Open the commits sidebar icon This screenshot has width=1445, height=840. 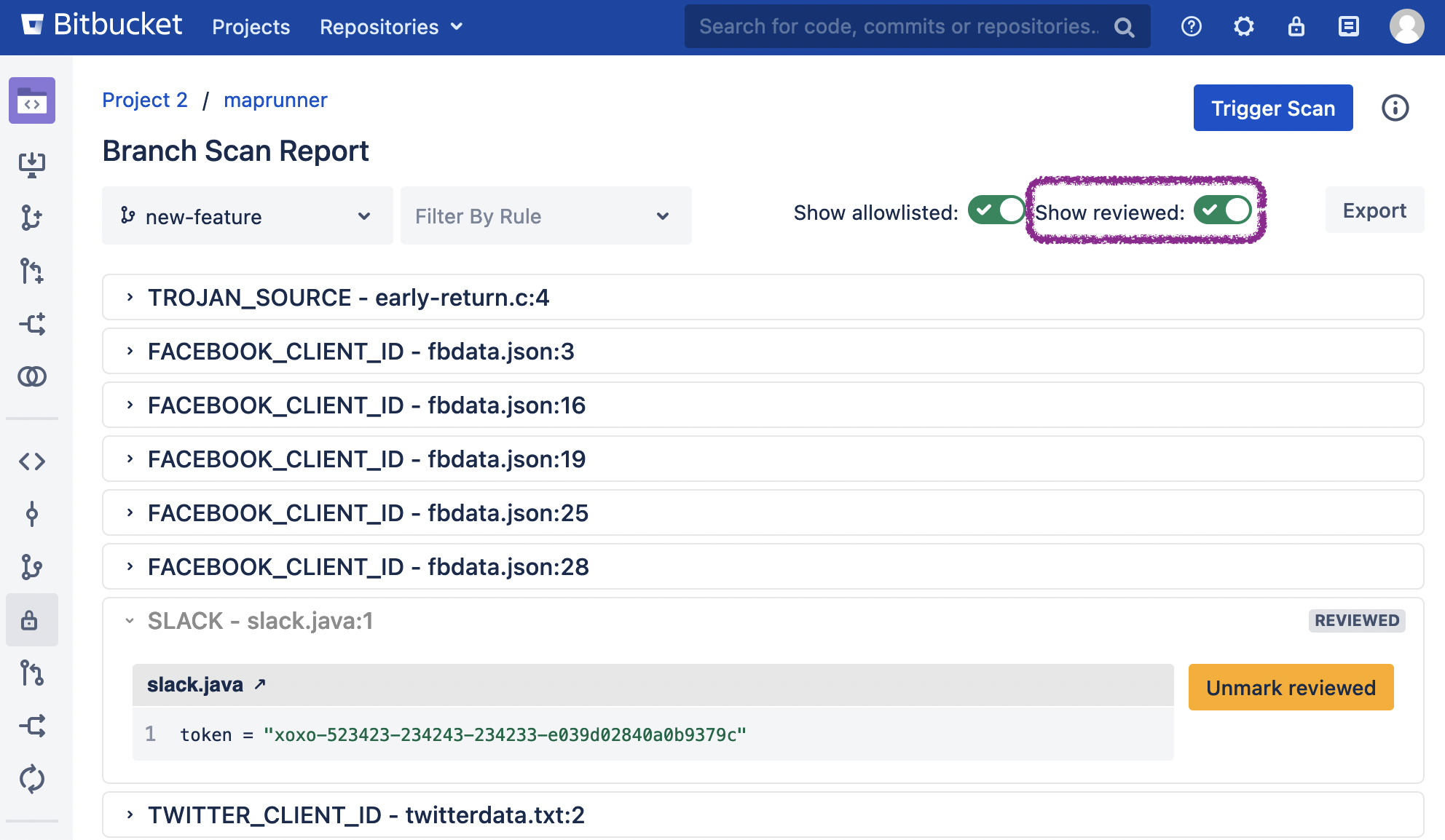coord(32,514)
